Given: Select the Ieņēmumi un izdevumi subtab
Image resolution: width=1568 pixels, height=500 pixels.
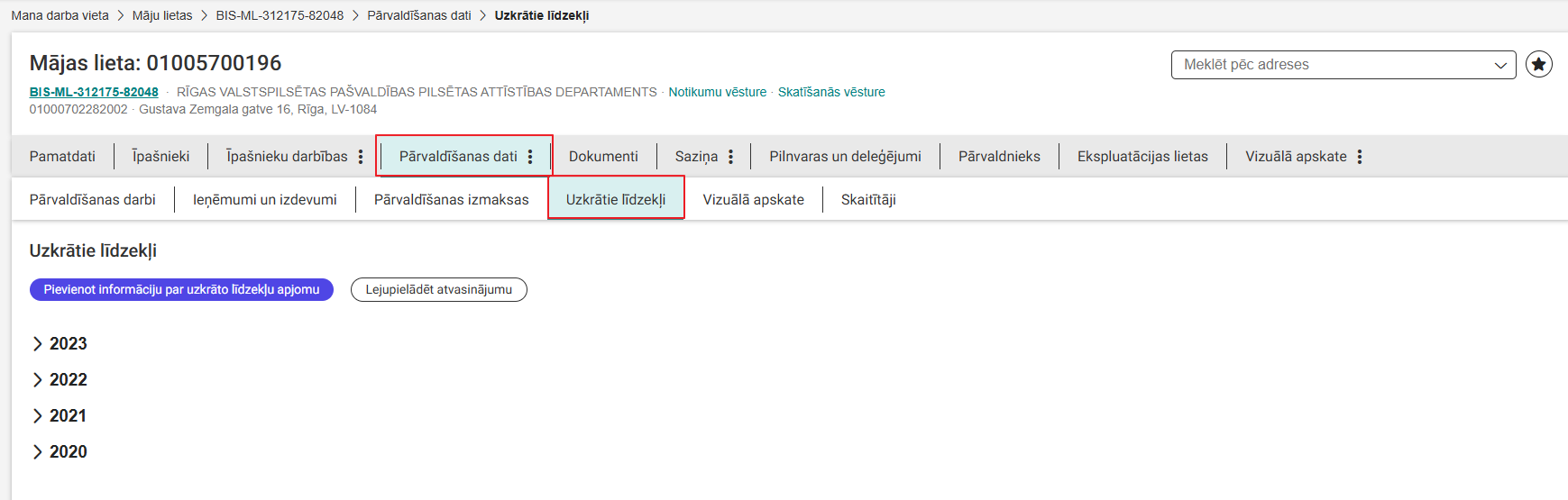Looking at the screenshot, I should (264, 200).
